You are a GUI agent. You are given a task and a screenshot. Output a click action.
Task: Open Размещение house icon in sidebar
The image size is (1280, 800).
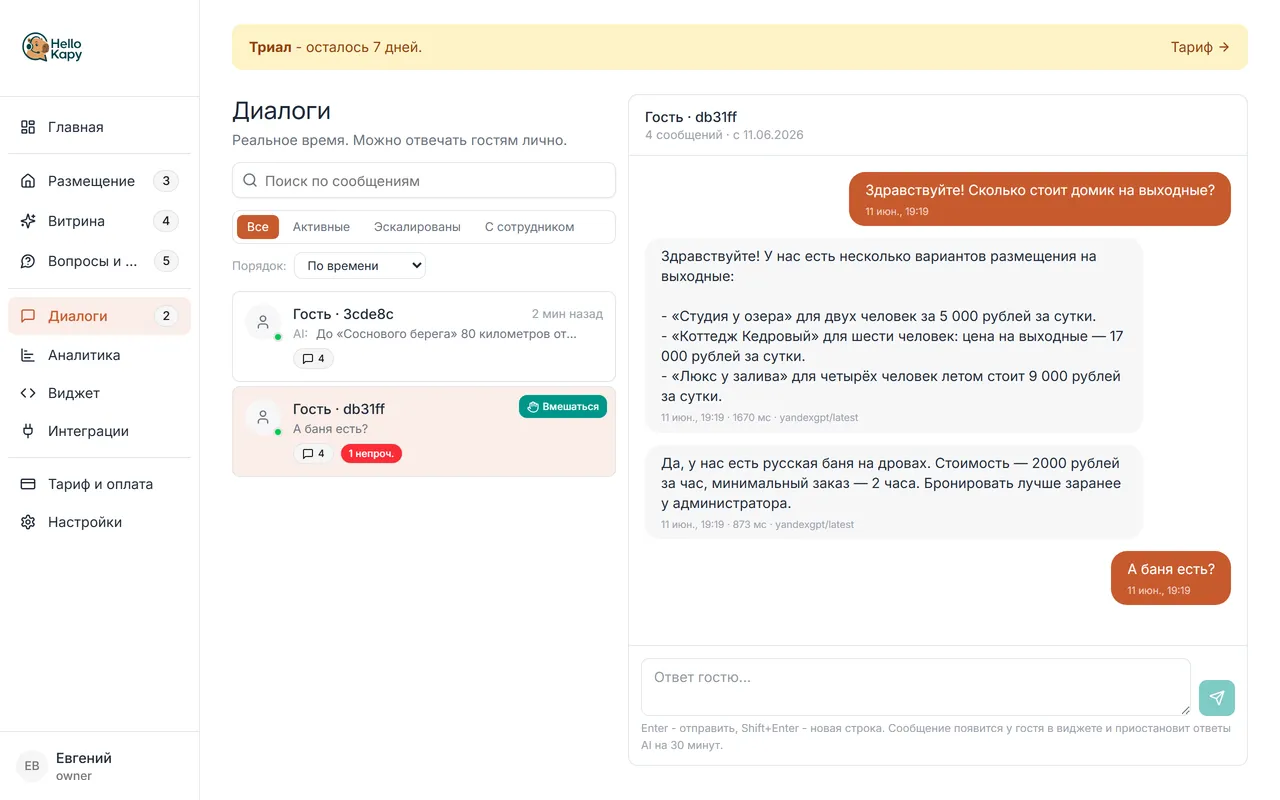(28, 181)
